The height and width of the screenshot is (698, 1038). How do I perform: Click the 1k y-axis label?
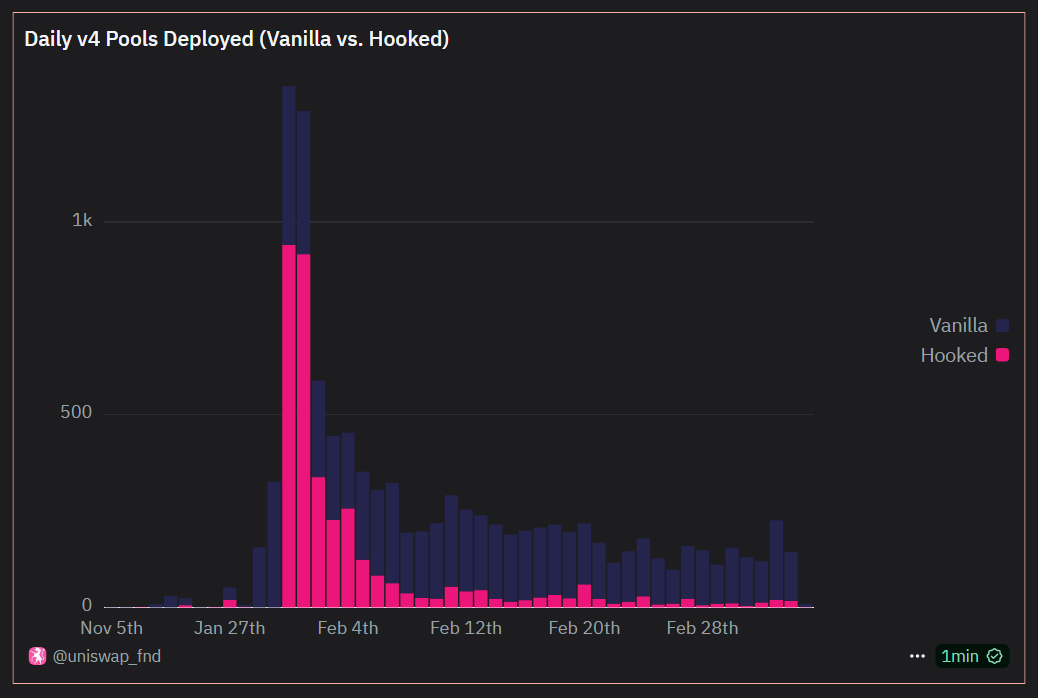pyautogui.click(x=82, y=220)
